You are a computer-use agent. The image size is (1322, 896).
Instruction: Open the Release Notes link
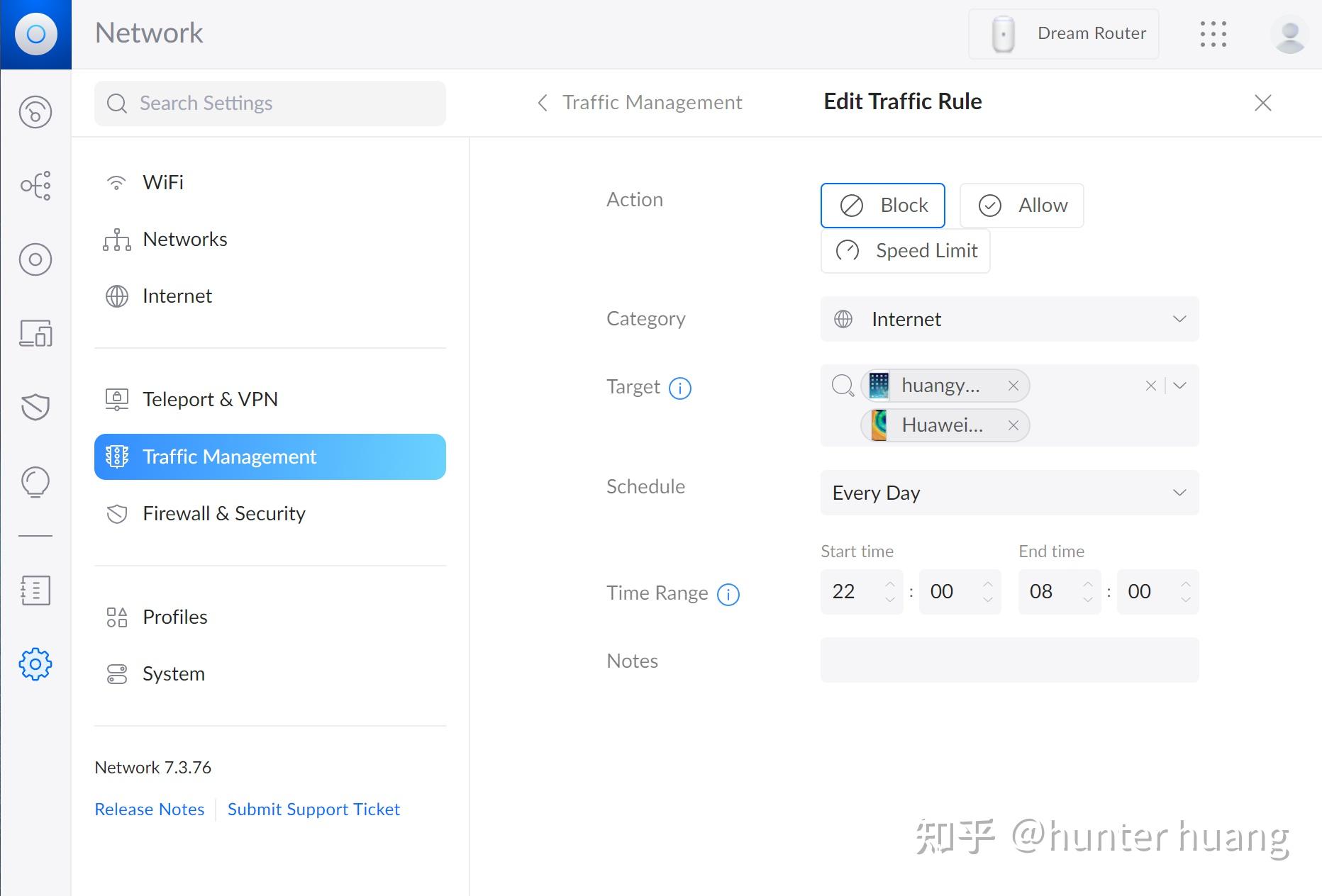click(x=149, y=809)
